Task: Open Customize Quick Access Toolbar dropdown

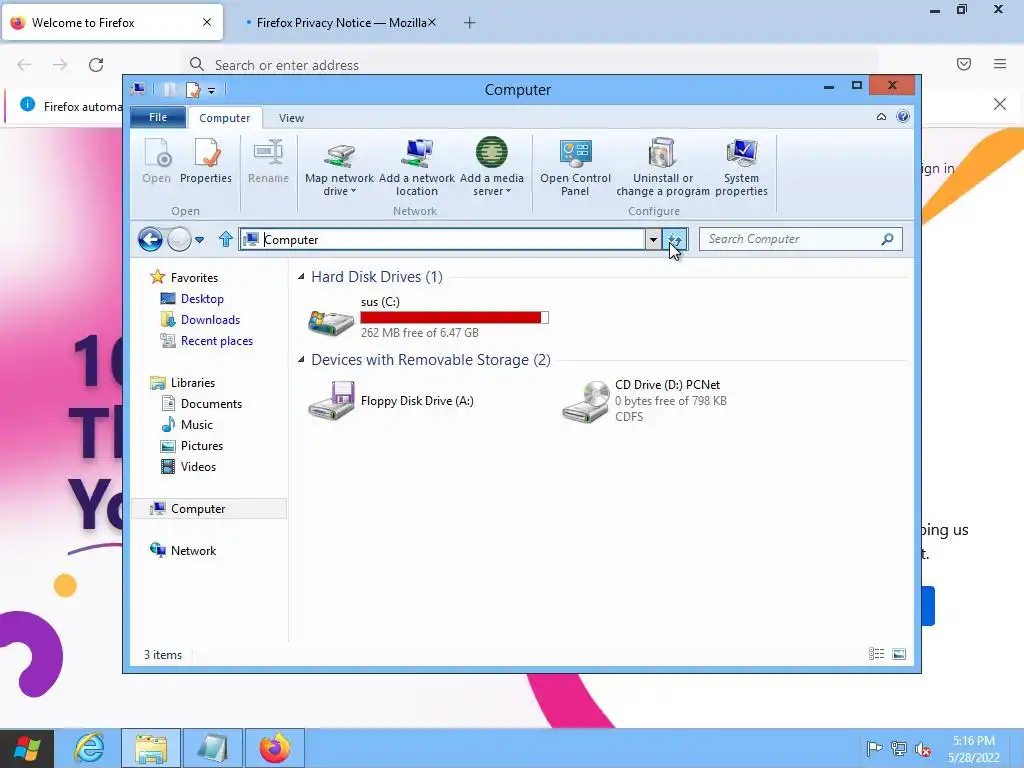Action: pyautogui.click(x=212, y=90)
